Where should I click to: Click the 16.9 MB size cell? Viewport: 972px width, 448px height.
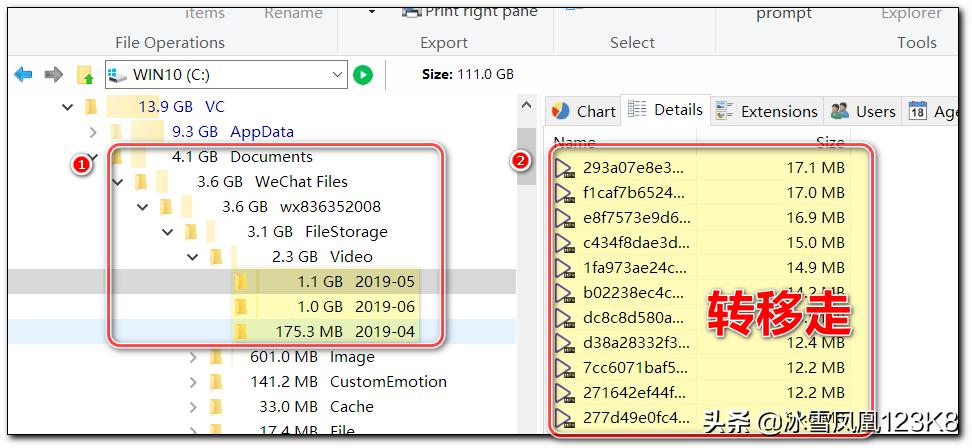pyautogui.click(x=815, y=218)
